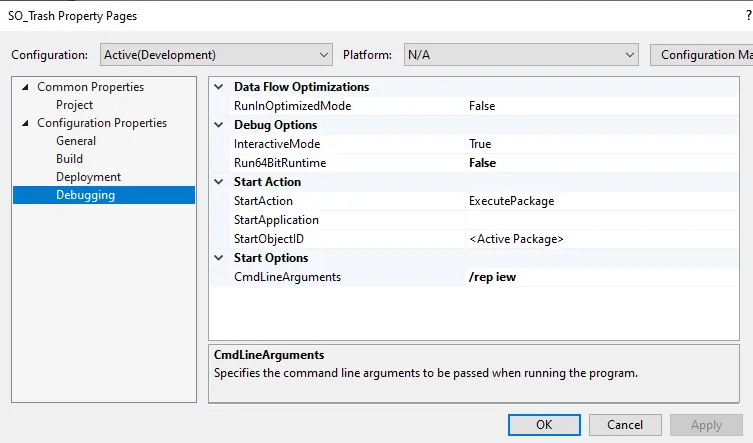Collapse the Common Properties tree node

pyautogui.click(x=26, y=87)
